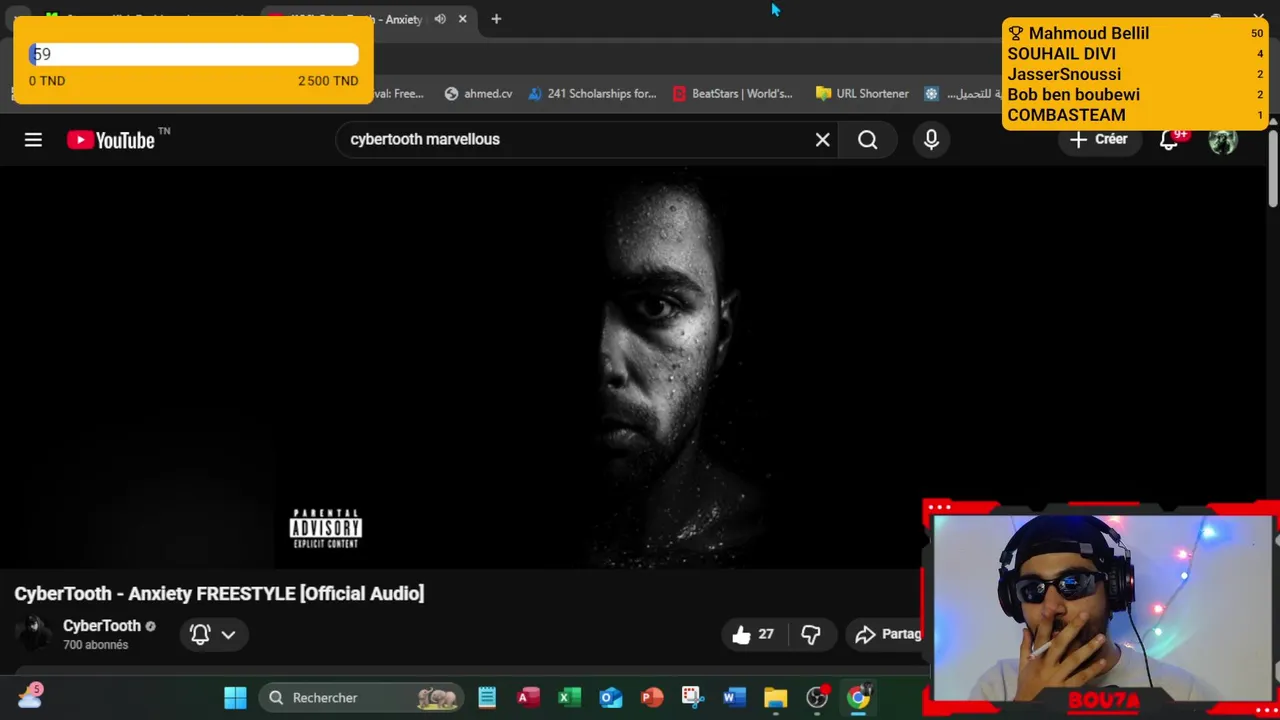Select video title 'CyberTooth - Anxiety FREESTYLE'
The width and height of the screenshot is (1280, 720).
pyautogui.click(x=219, y=593)
